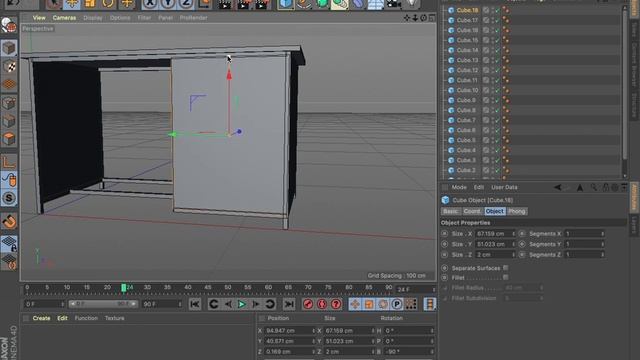
Task: Click the timeline preview range slider bar
Action: 102,304
